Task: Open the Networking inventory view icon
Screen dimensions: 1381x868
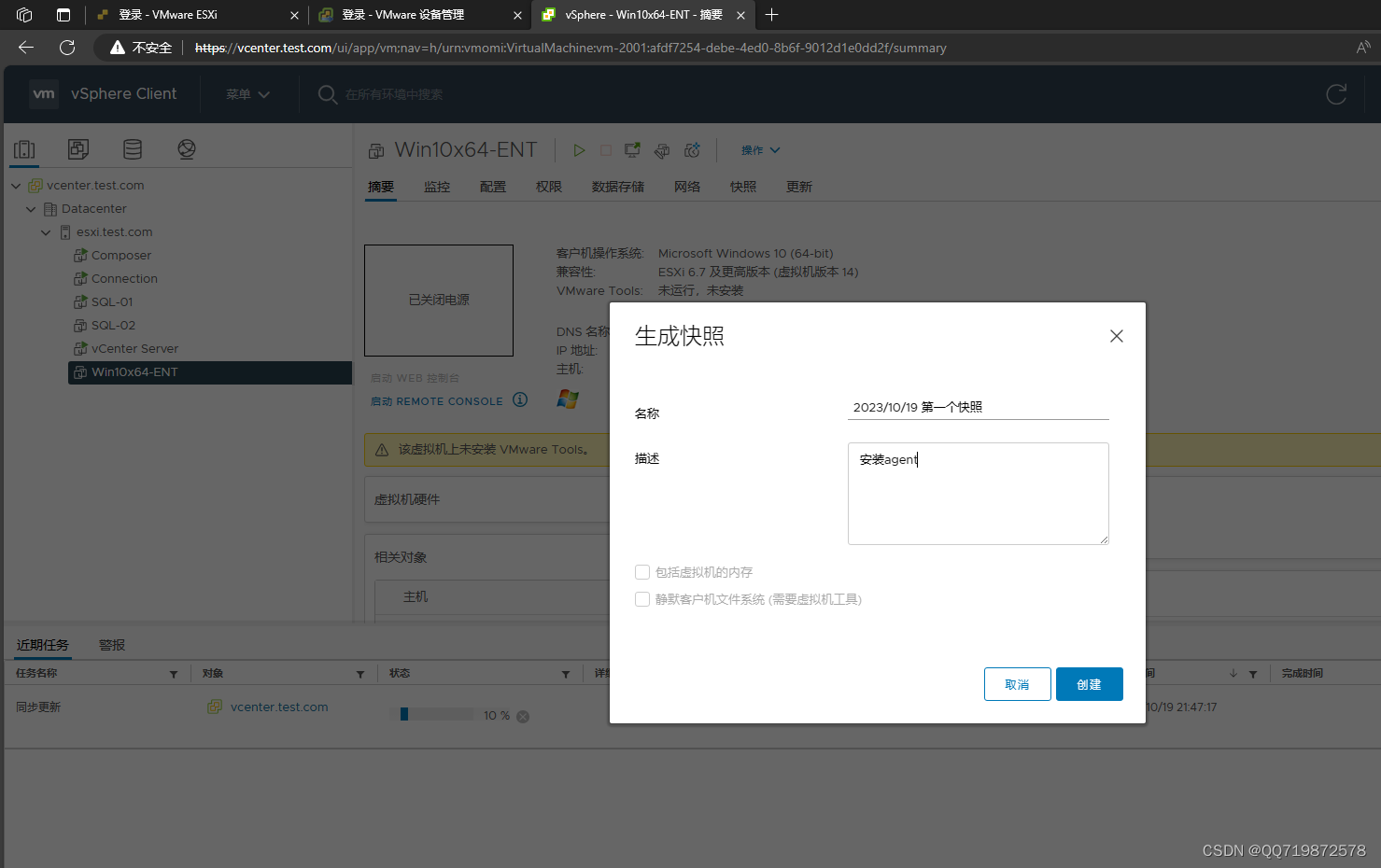Action: pos(187,149)
